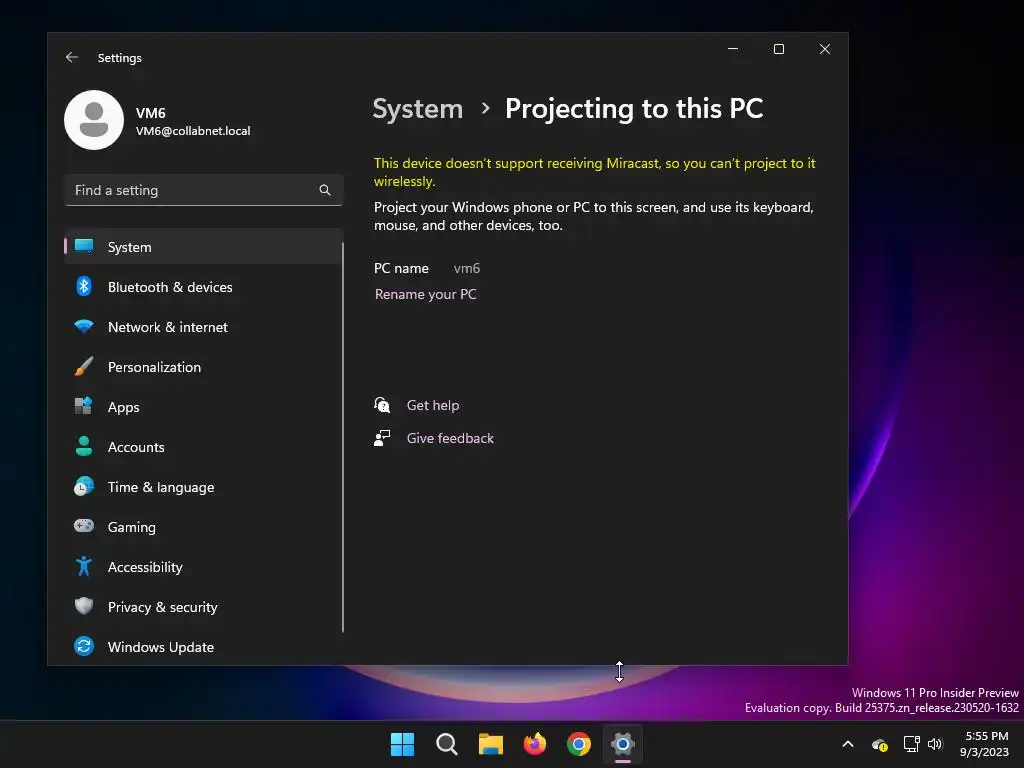Open Time & language settings
1024x768 pixels.
click(203, 487)
